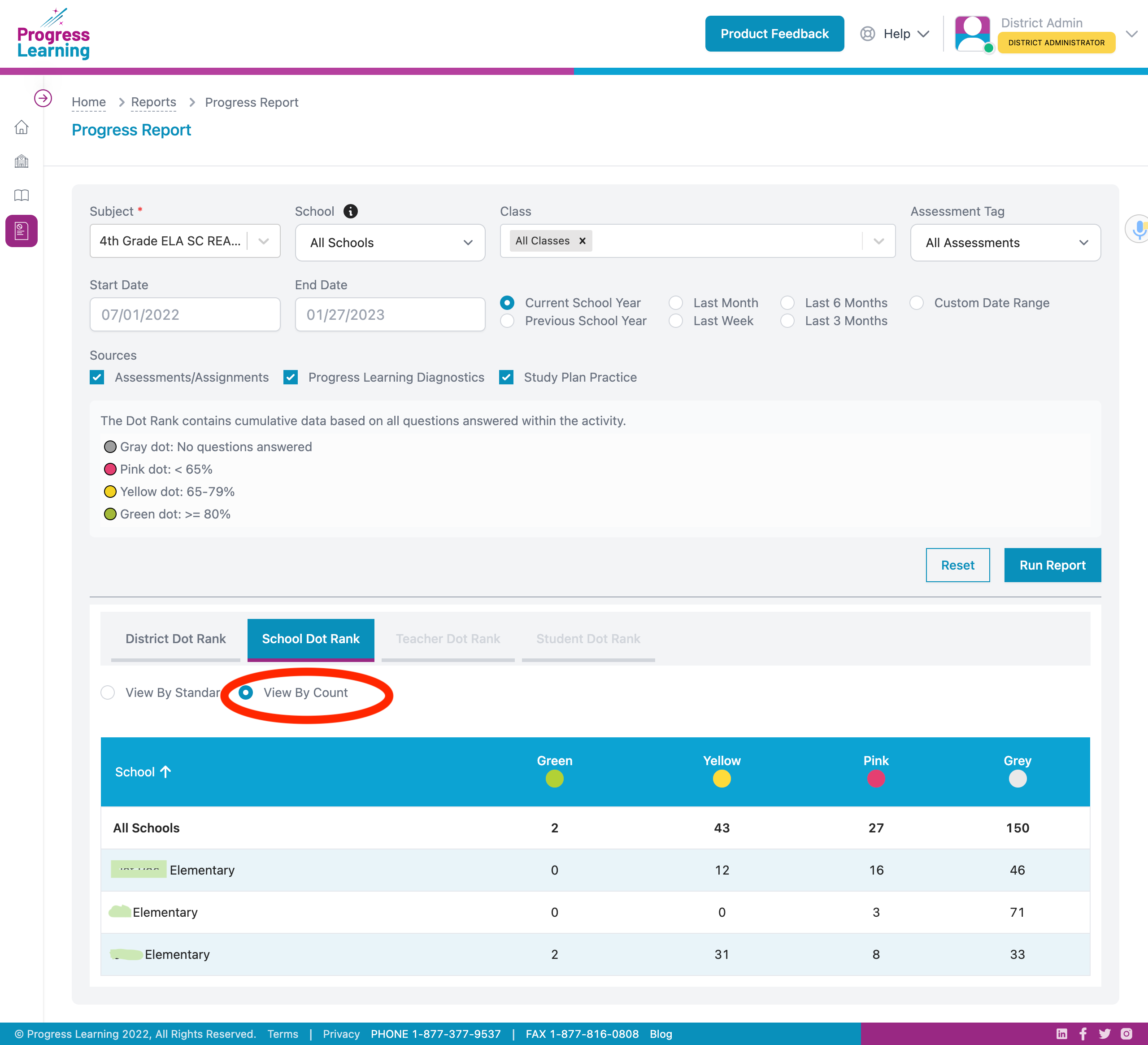Select Previous School Year radio button
The width and height of the screenshot is (1148, 1045).
[x=507, y=321]
